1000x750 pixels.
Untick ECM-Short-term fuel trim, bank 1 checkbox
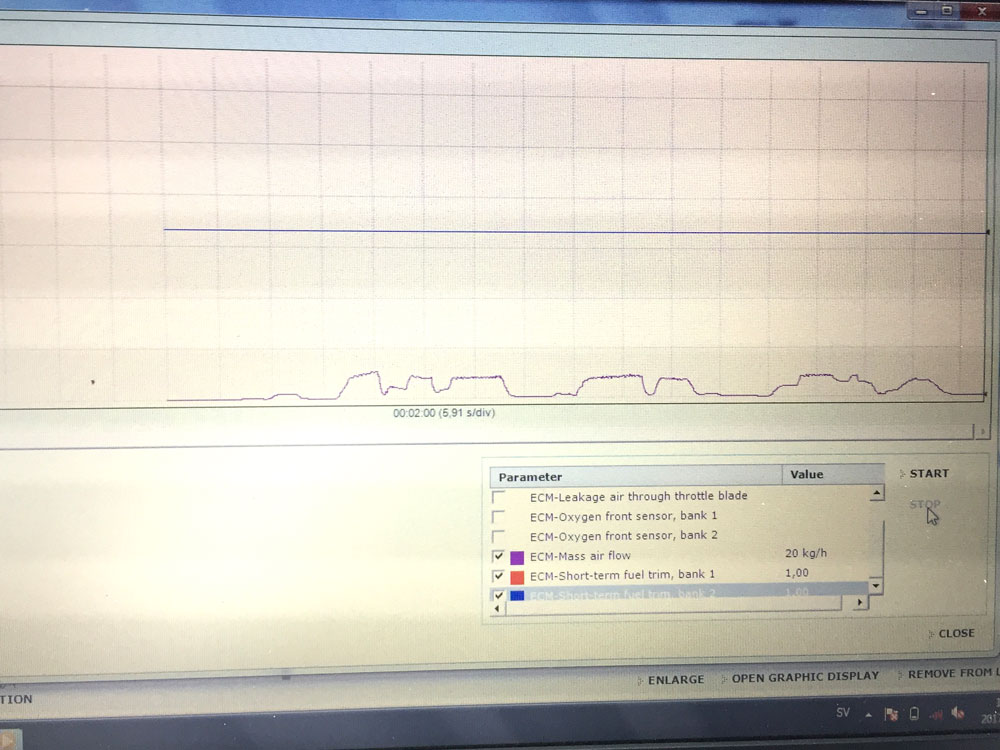[498, 576]
